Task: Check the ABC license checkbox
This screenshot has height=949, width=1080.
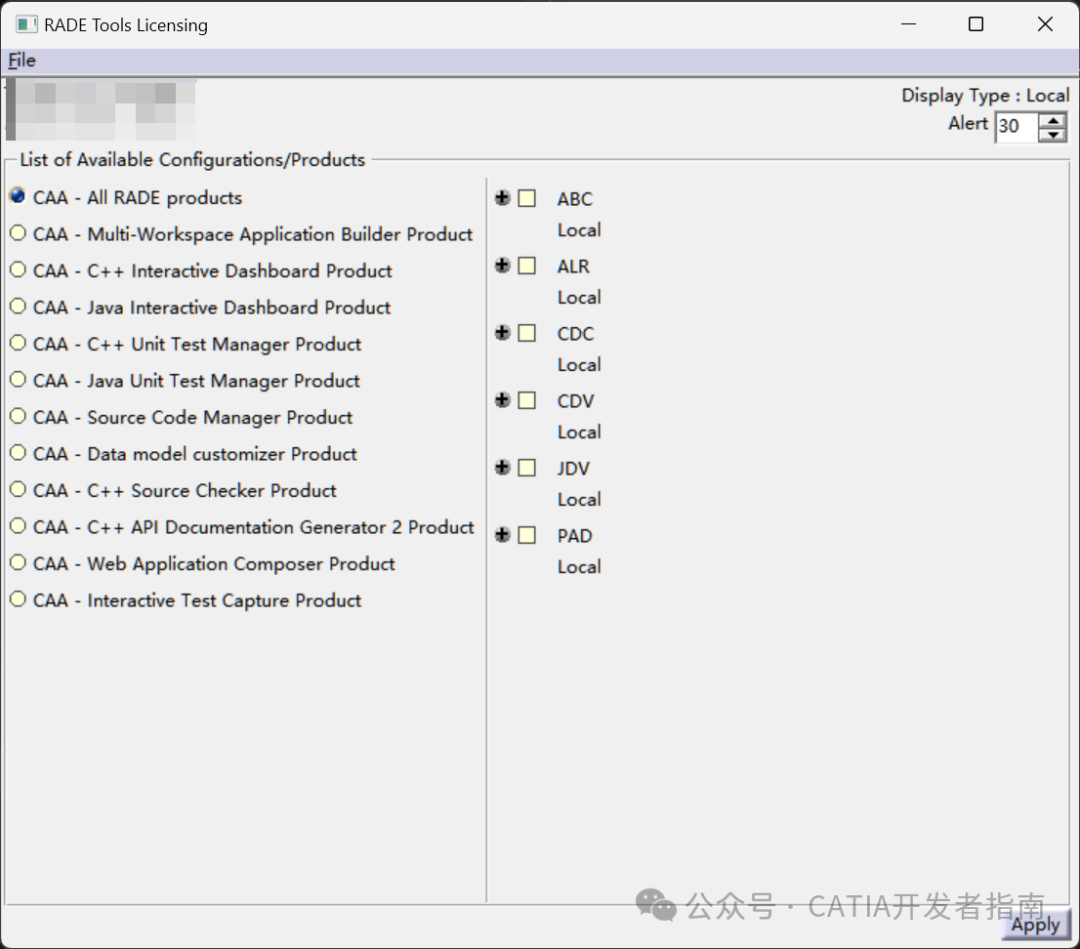Action: click(527, 198)
